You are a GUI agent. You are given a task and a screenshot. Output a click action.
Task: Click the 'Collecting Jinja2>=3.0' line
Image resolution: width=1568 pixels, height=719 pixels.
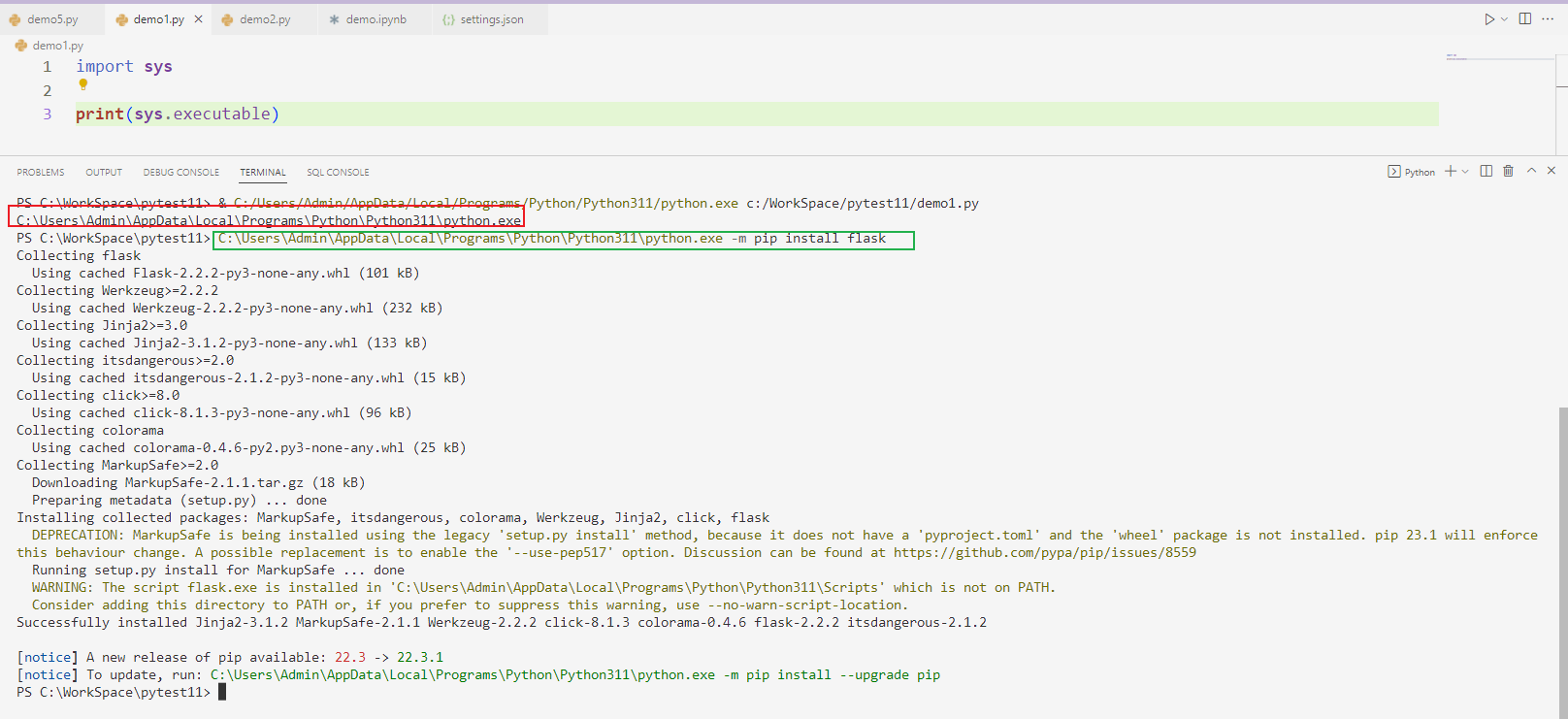[x=102, y=326]
